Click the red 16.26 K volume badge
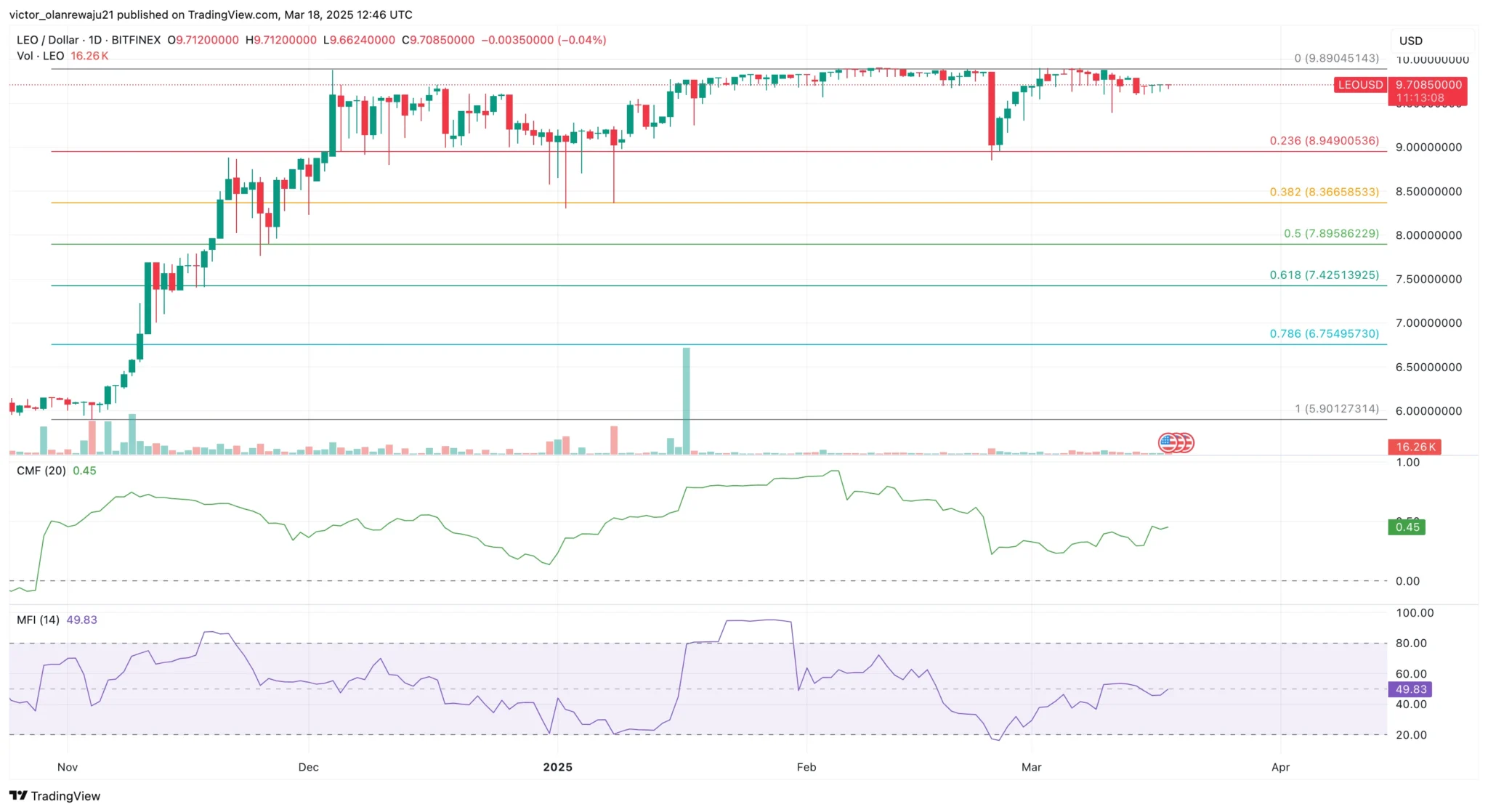The width and height of the screenshot is (1488, 812). 1415,447
